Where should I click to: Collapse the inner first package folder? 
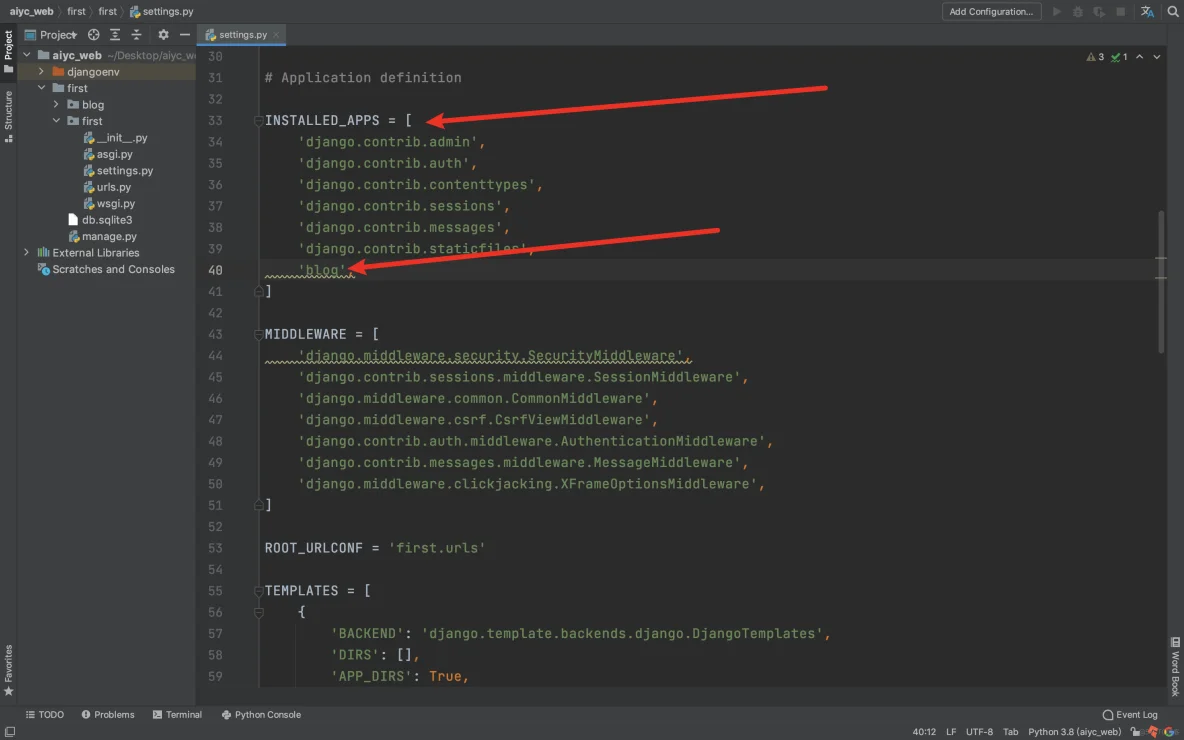57,121
